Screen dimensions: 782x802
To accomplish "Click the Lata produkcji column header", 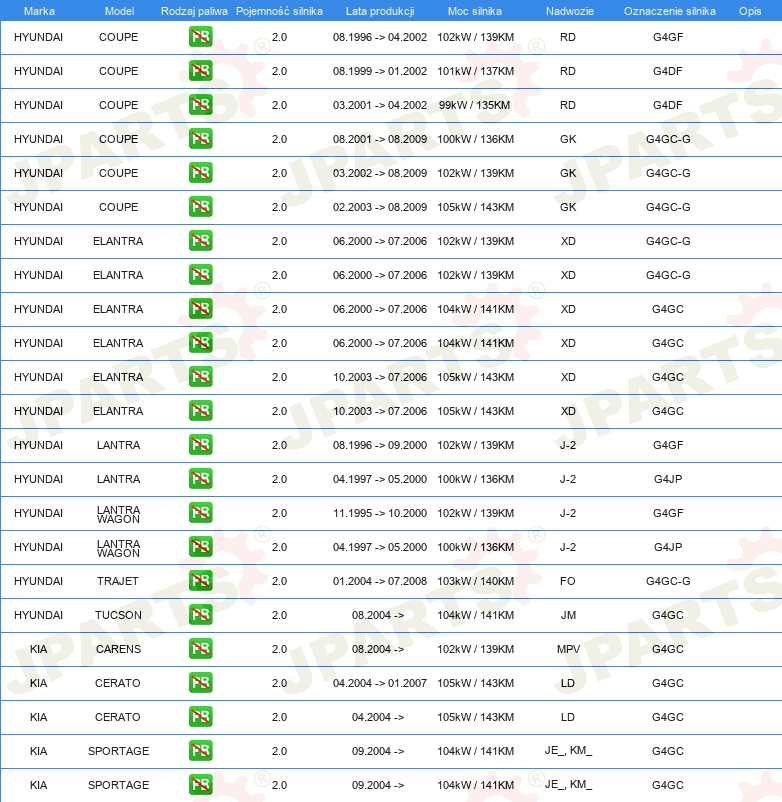I will pos(380,11).
